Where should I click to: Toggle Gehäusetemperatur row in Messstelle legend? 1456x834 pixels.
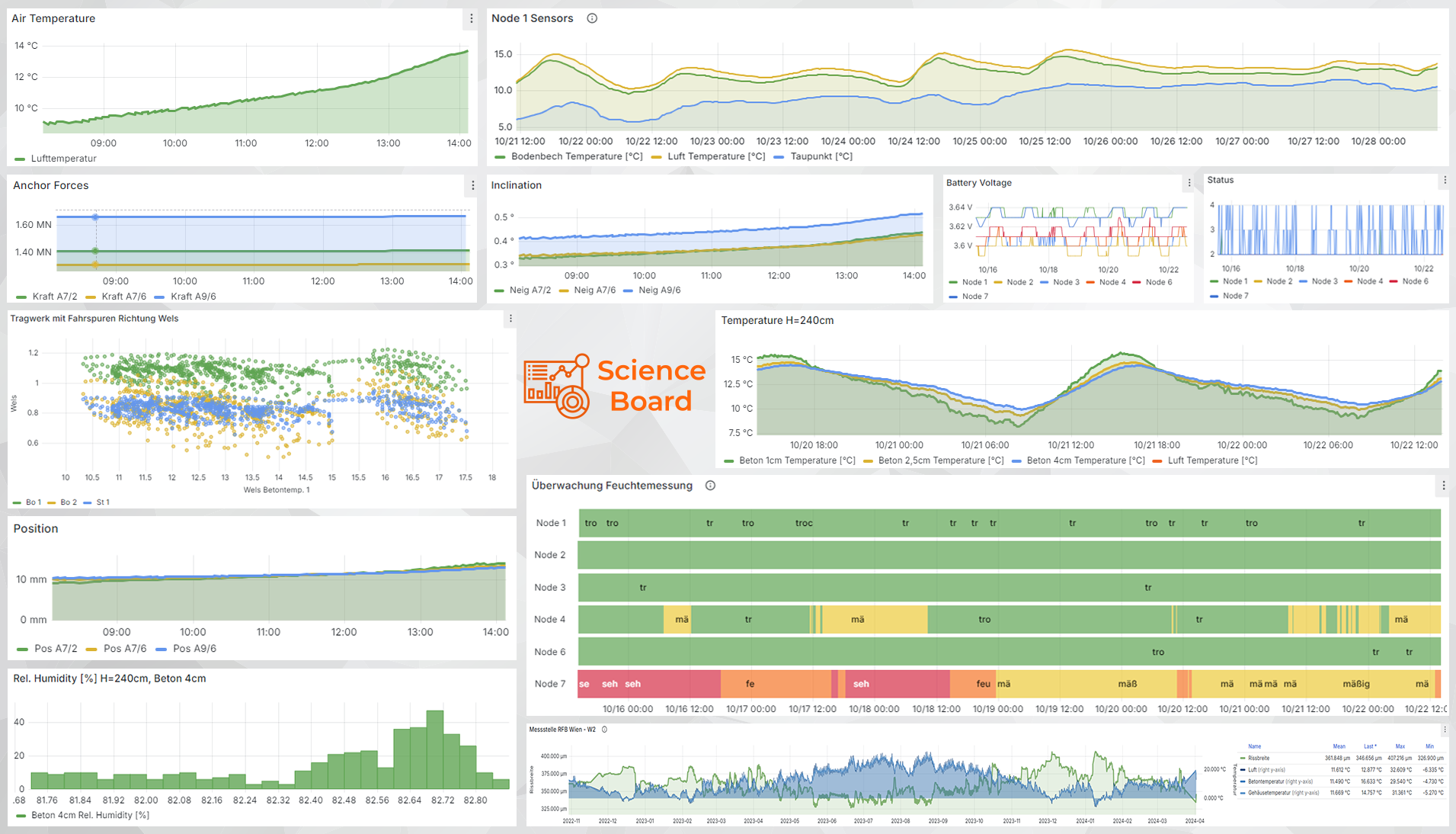point(1342,793)
